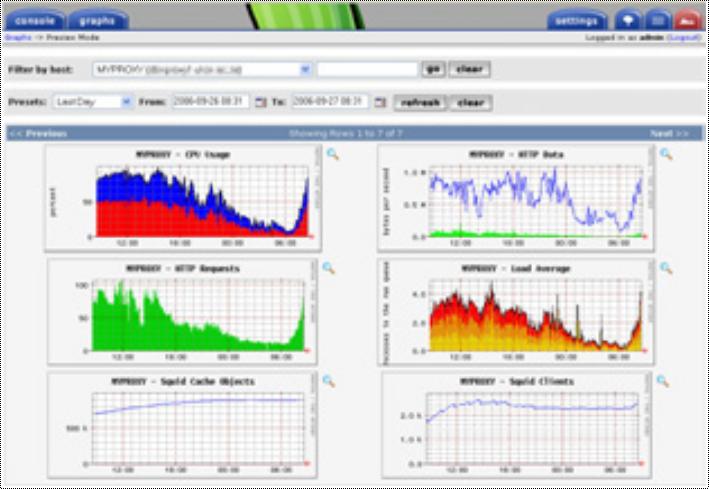
Task: Open zoom icon for HTTP Requests graph
Action: [x=328, y=268]
